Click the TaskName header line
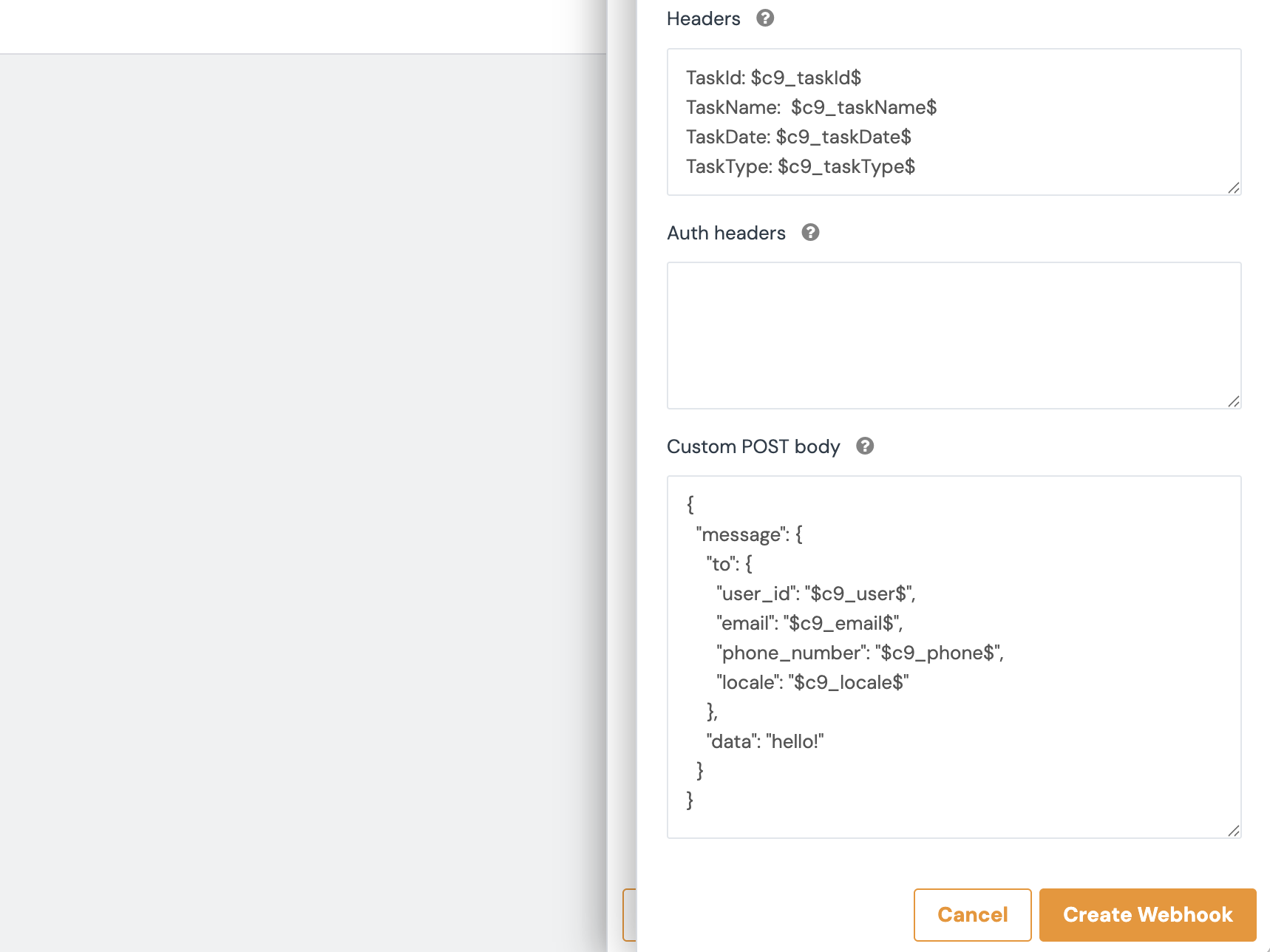Screen dimensions: 1270x952 [x=811, y=108]
